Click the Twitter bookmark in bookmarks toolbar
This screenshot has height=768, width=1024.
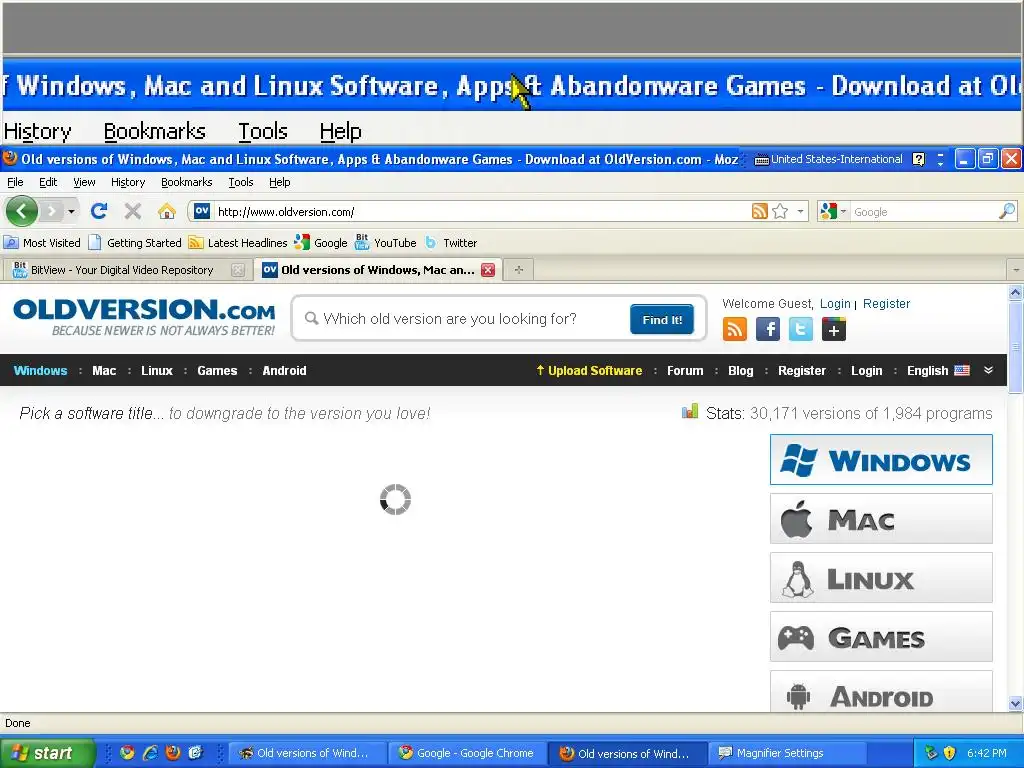[x=451, y=243]
